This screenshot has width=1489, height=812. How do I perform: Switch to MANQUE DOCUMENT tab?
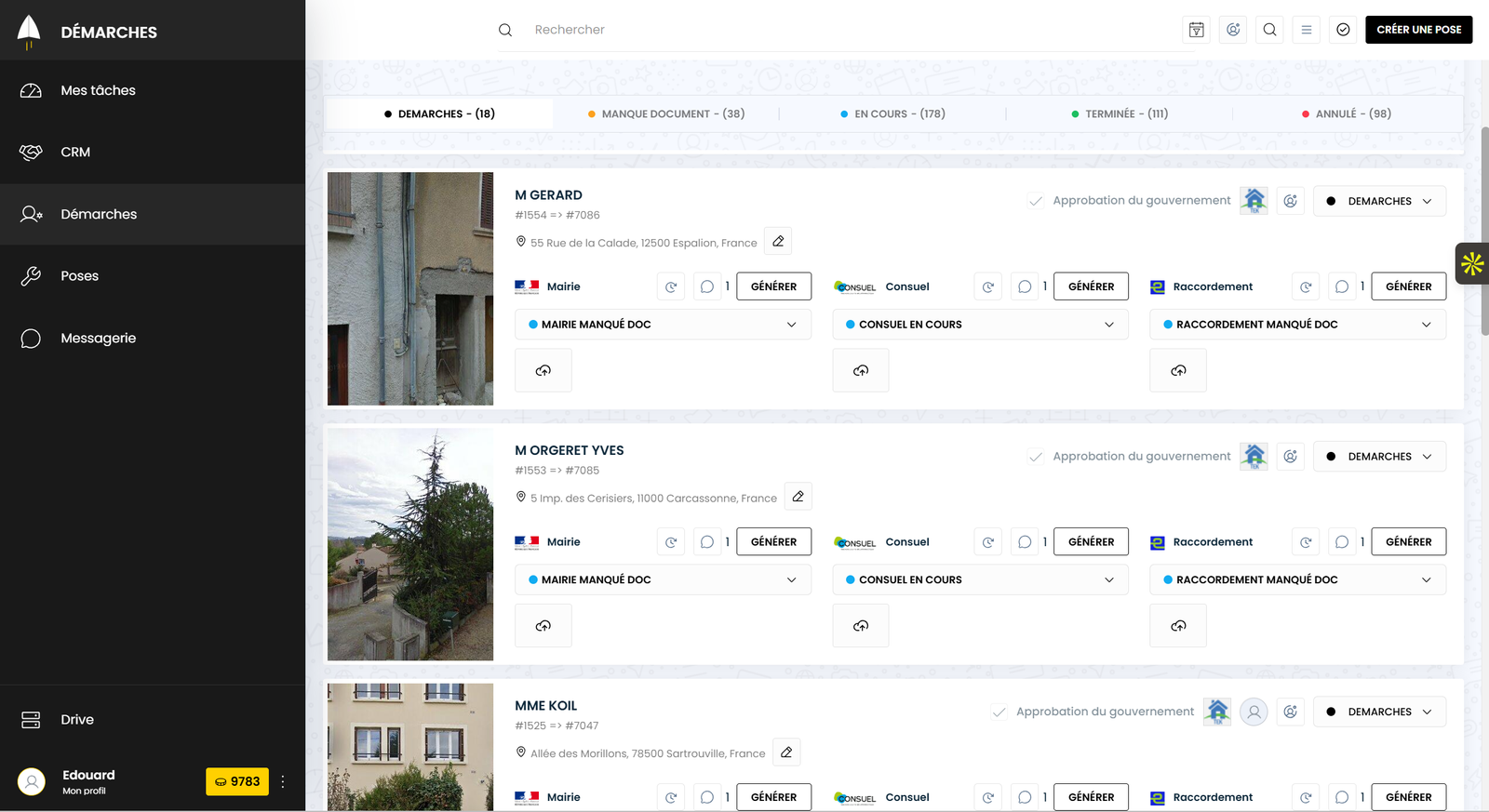(x=666, y=113)
